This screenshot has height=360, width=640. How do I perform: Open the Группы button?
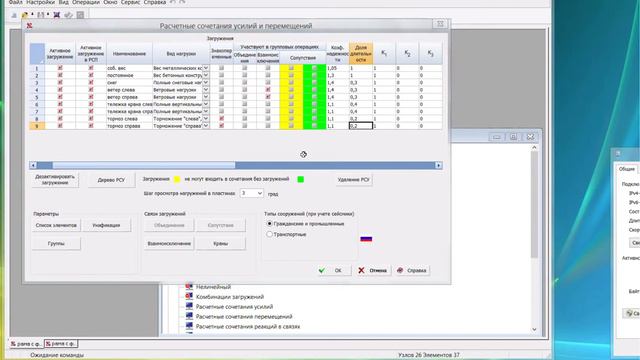tap(56, 244)
